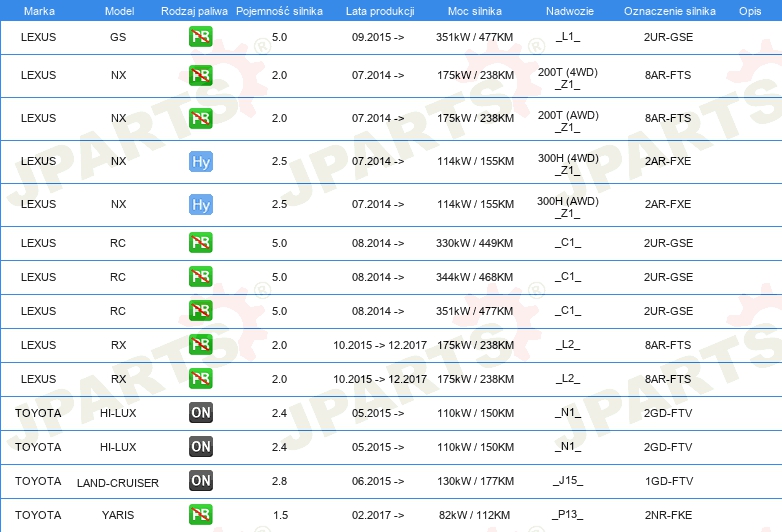
Task: Select 2AR-FXE engine code in 300H (AWD) row
Action: pyautogui.click(x=668, y=204)
